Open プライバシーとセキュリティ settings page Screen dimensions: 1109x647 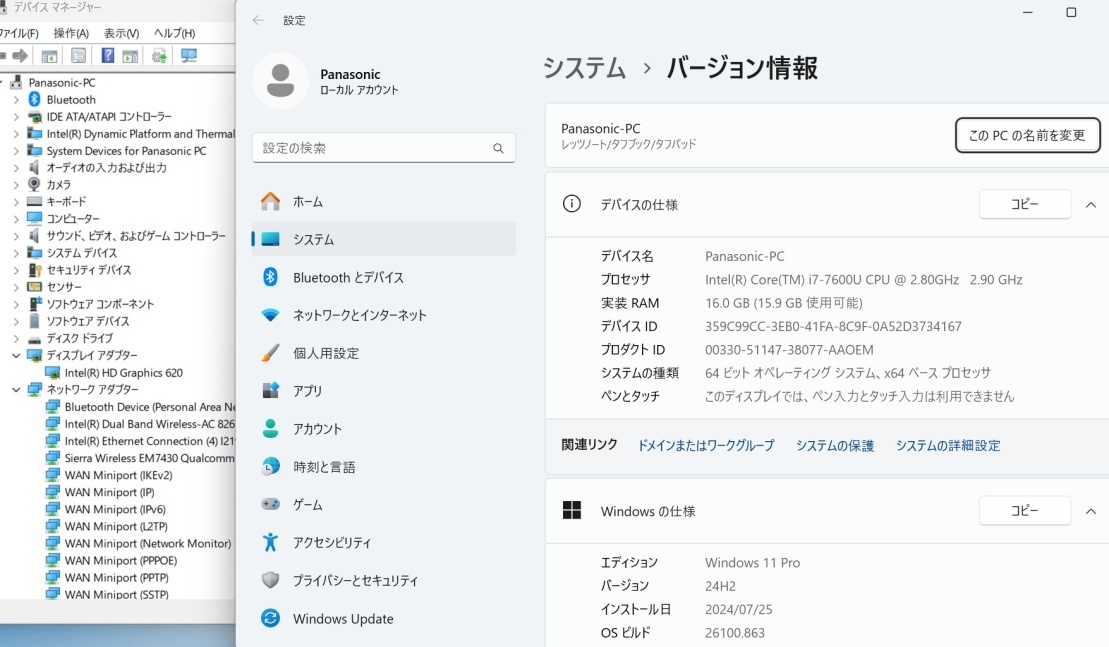point(383,581)
